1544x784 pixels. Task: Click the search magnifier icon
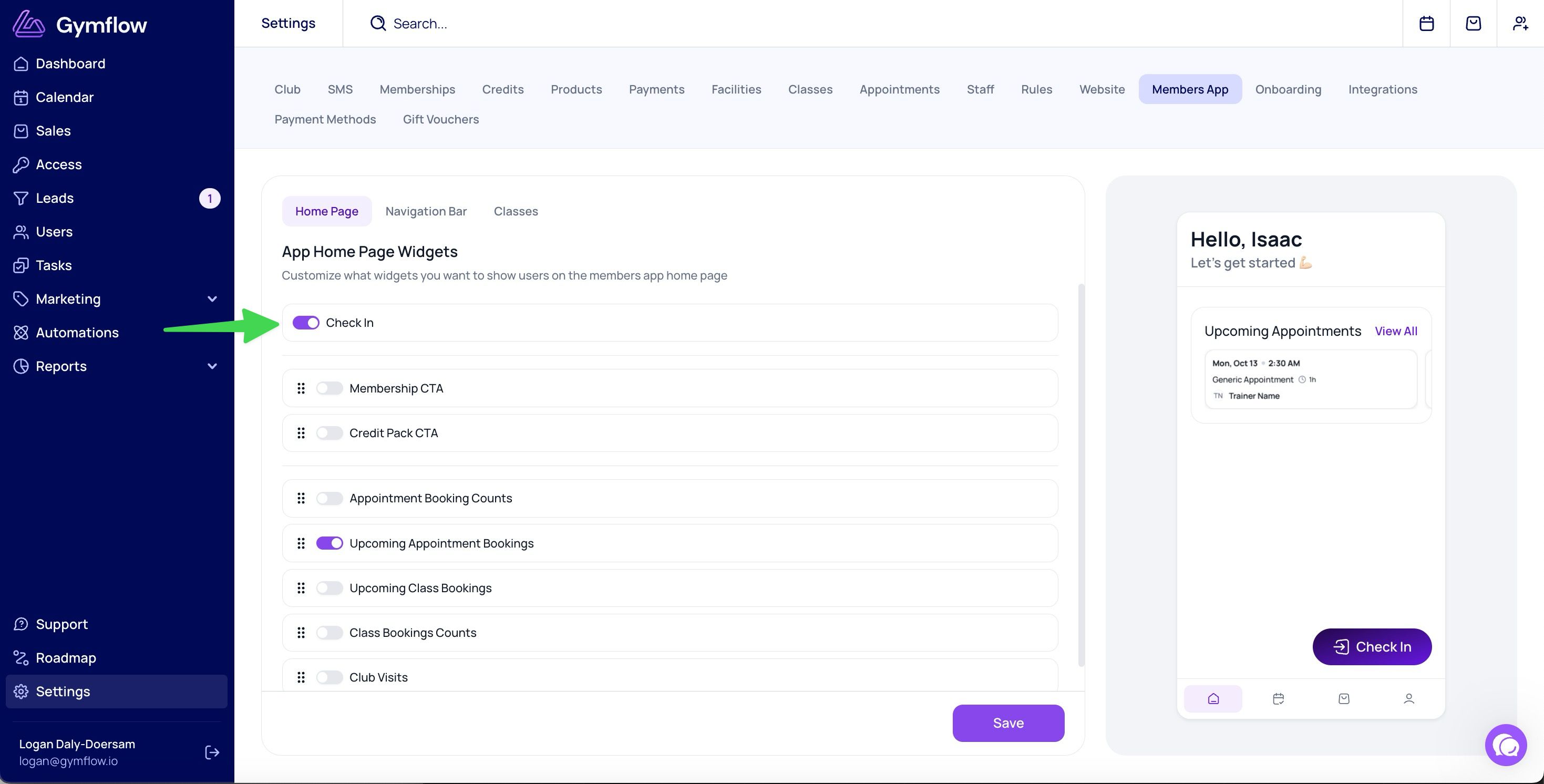point(378,23)
